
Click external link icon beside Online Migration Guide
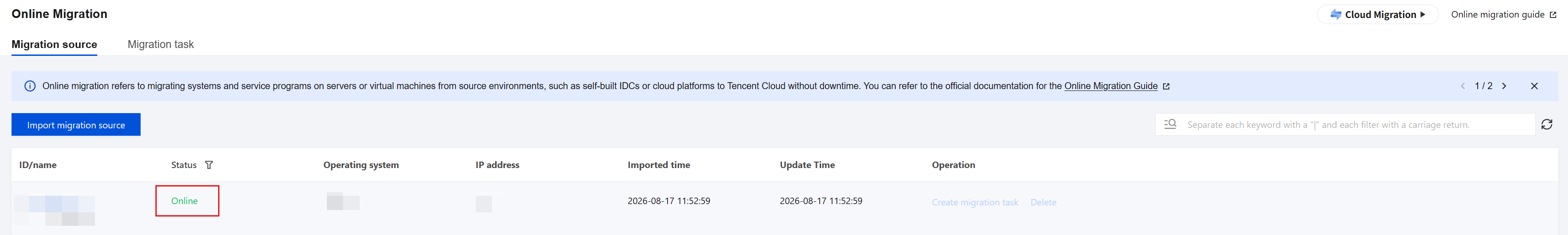click(x=1166, y=86)
